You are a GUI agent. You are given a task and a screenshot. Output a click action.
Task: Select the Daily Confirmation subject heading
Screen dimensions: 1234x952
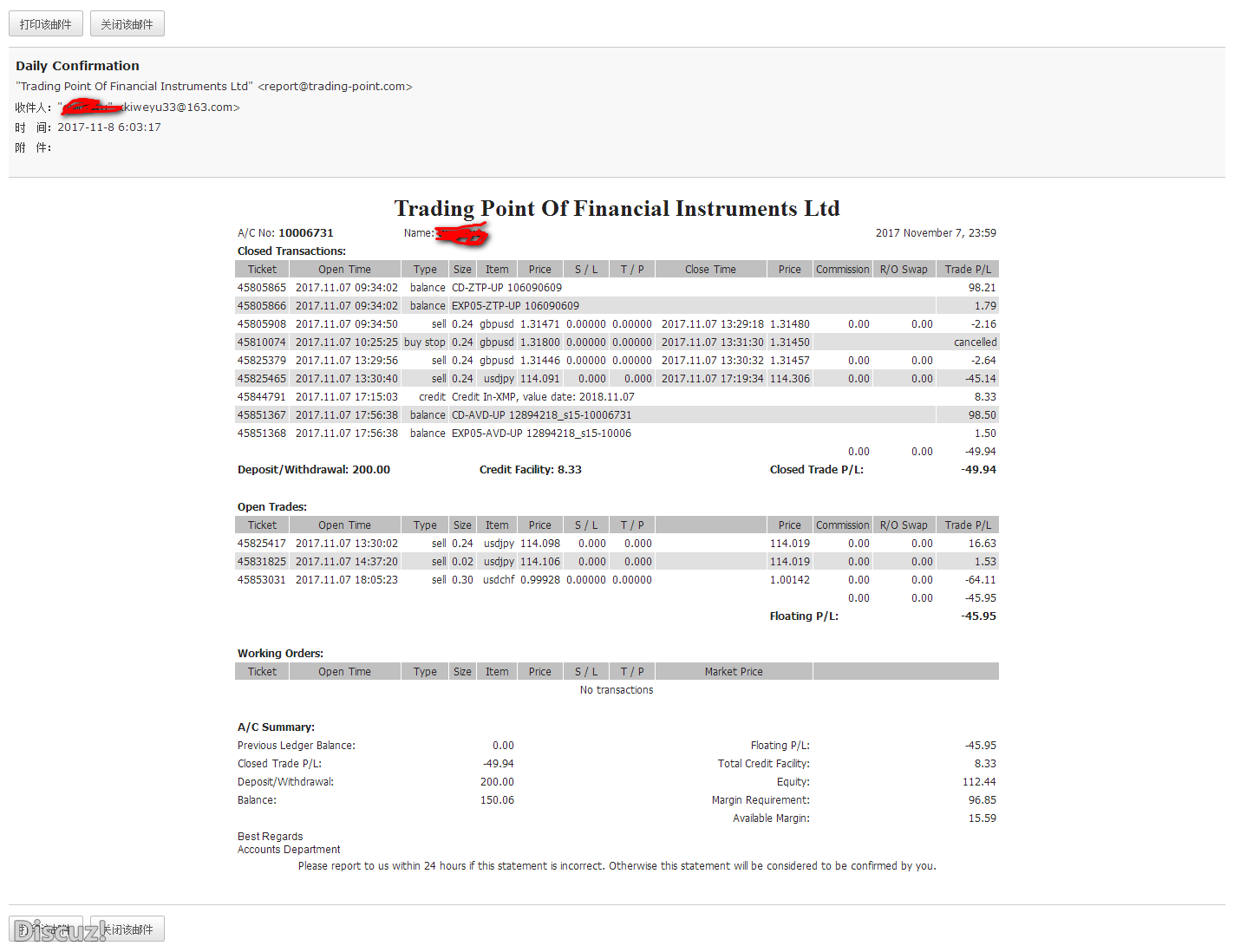pyautogui.click(x=77, y=66)
